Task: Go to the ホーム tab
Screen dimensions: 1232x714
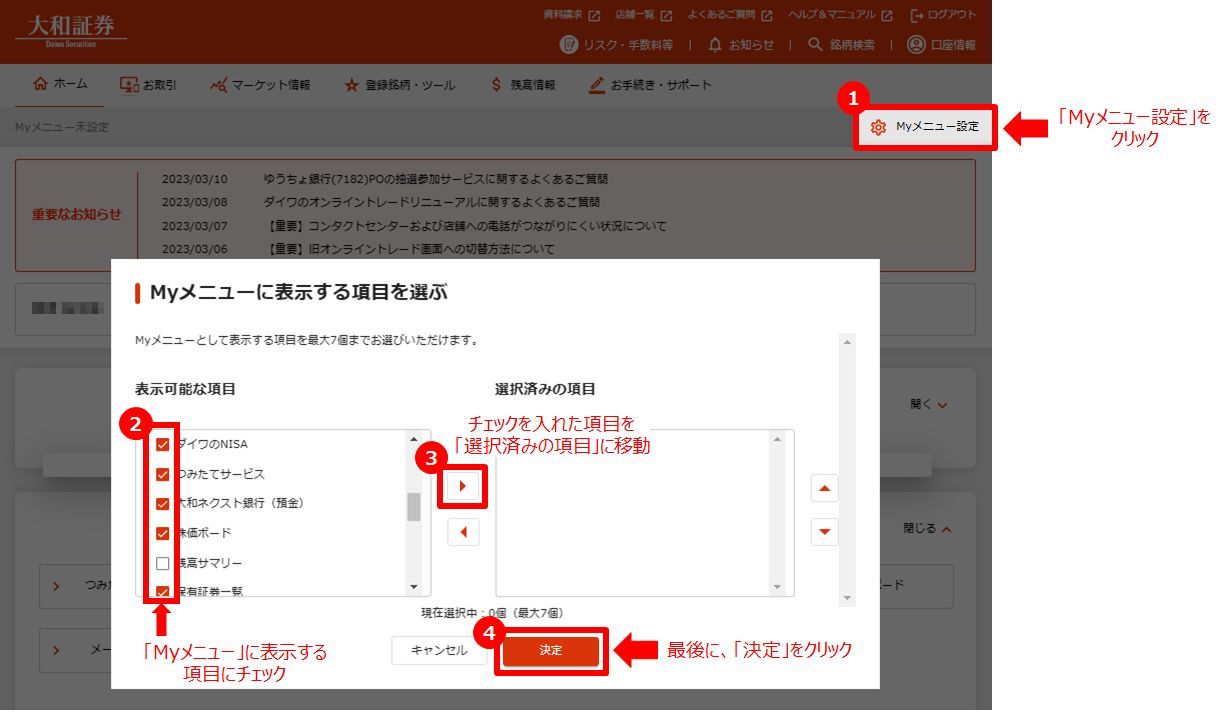Action: click(60, 85)
